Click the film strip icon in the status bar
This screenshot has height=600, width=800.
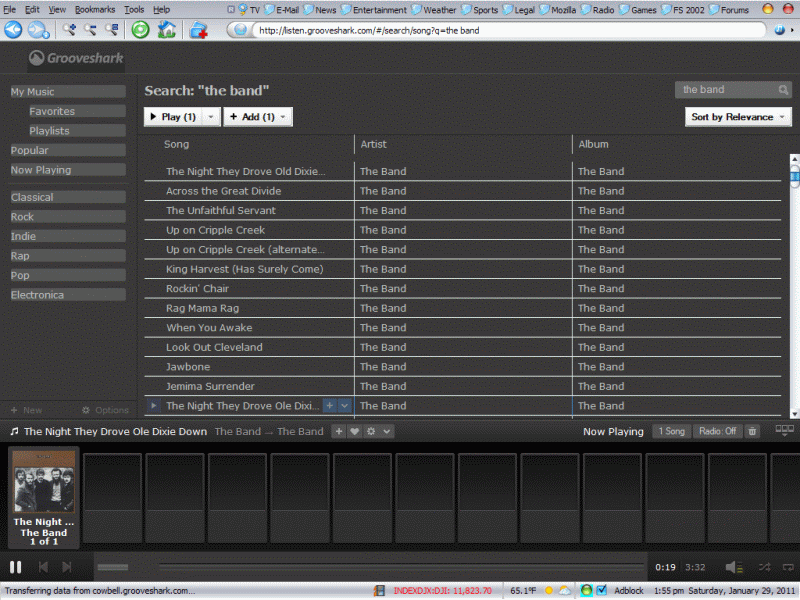pyautogui.click(x=379, y=591)
